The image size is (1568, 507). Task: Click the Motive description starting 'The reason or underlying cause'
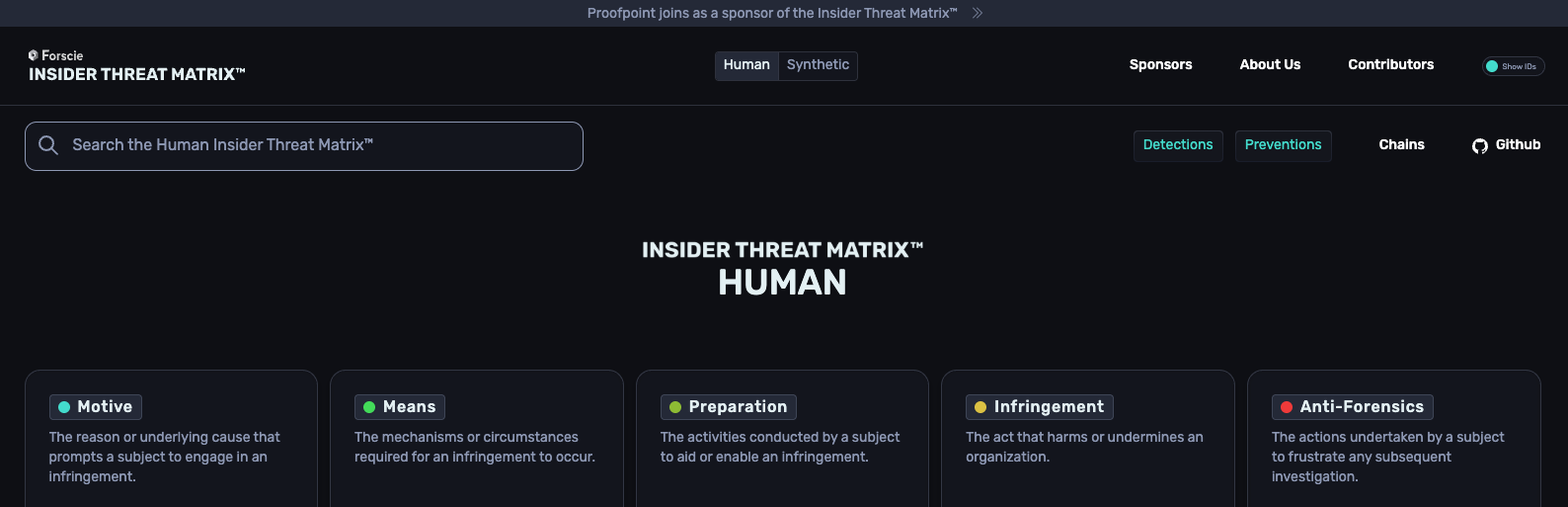click(165, 457)
